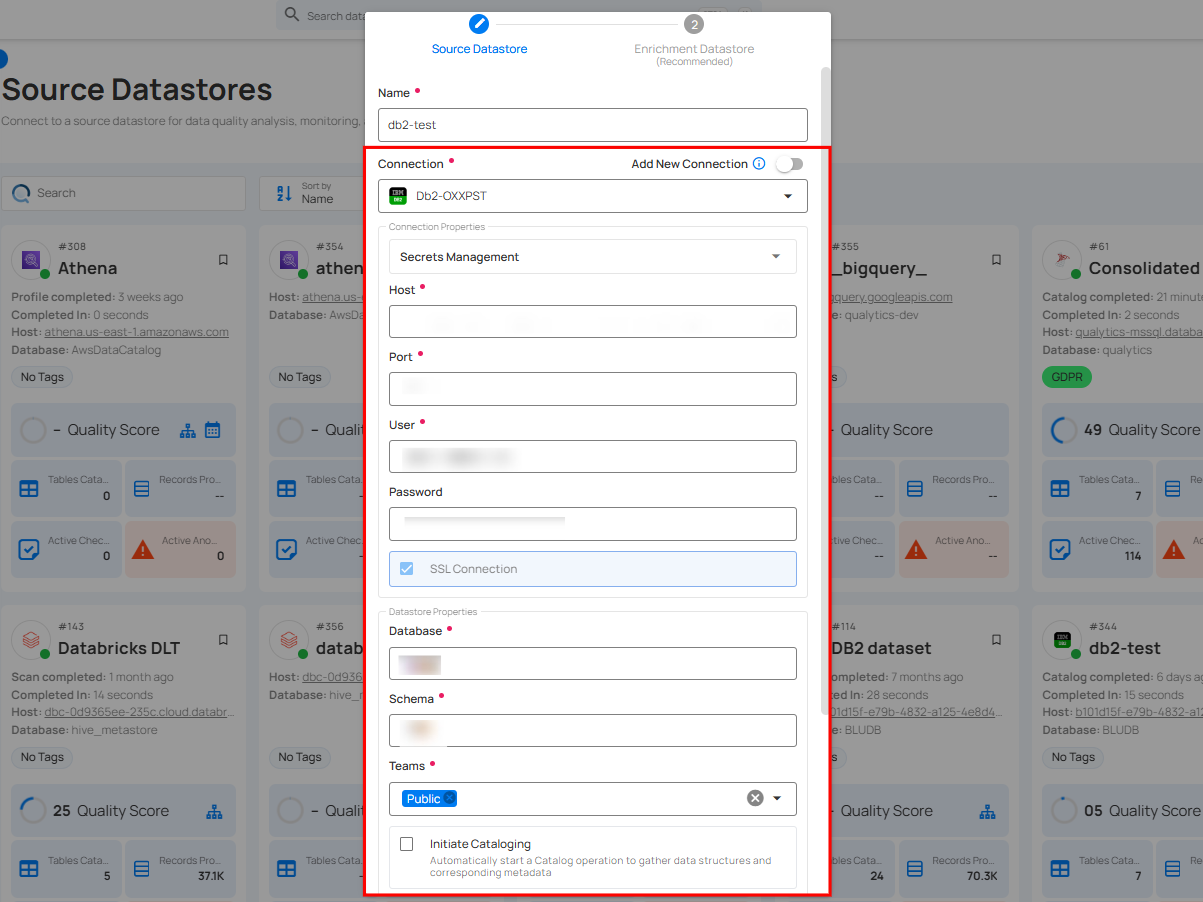1203x902 pixels.
Task: Click the GDPR tag on Consolidated card
Action: pyautogui.click(x=1067, y=377)
